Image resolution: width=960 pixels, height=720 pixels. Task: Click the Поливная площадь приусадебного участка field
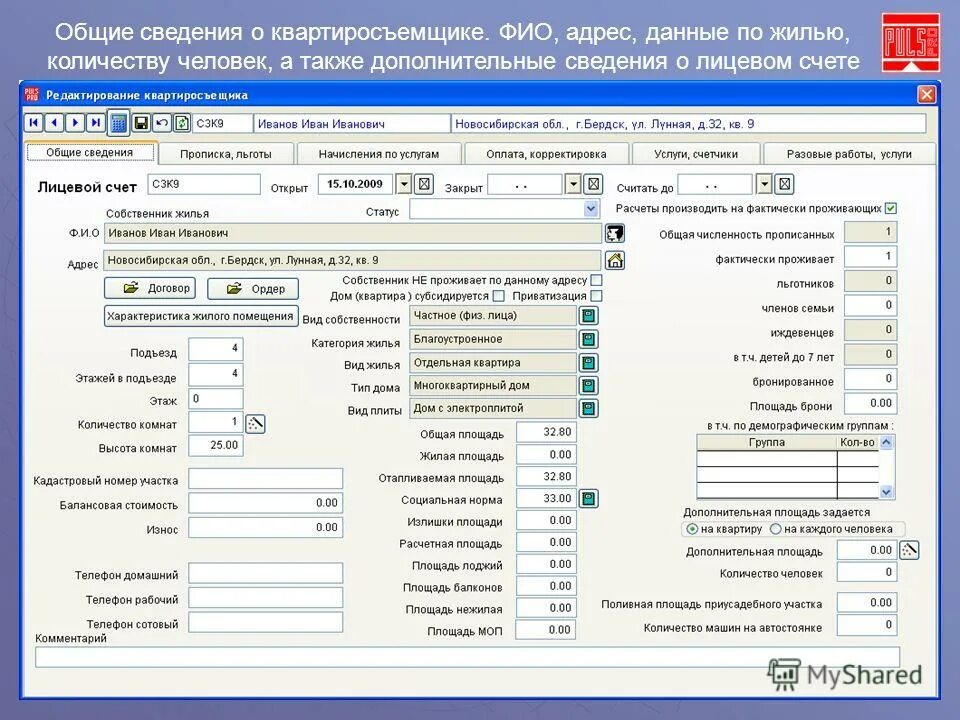867,602
